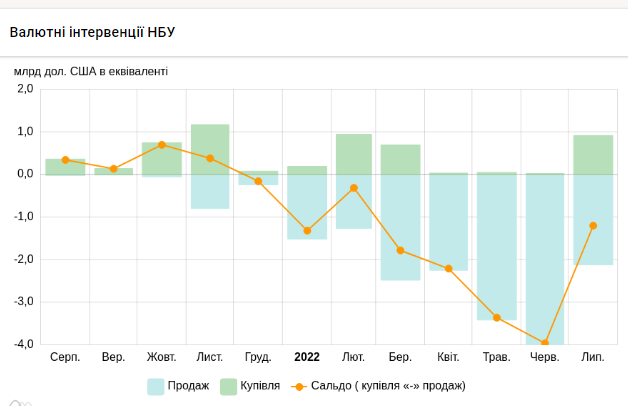Click the chart title Валютні інтервенції НБУ

pos(92,32)
